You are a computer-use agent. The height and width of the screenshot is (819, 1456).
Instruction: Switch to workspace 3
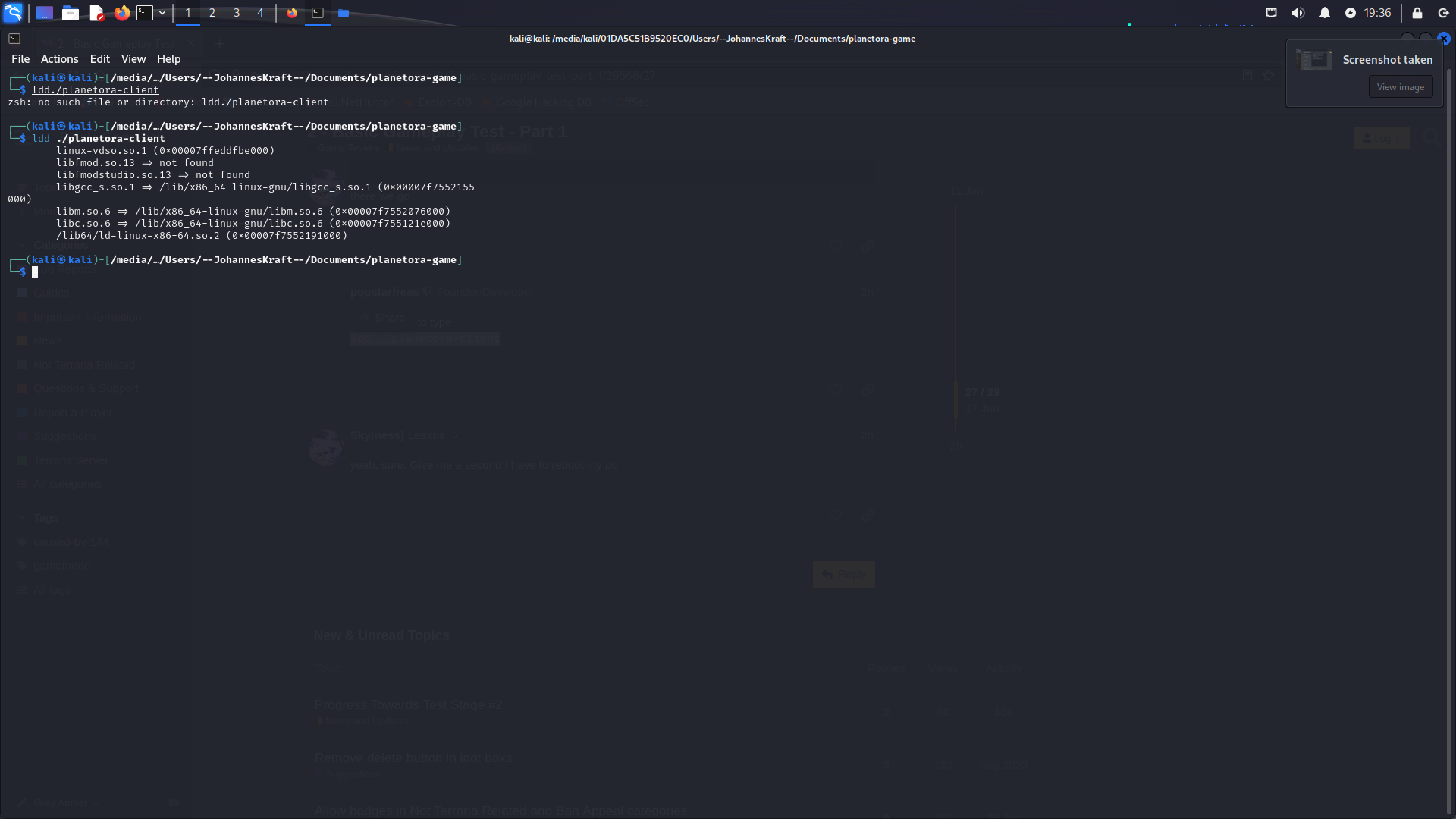pyautogui.click(x=236, y=12)
